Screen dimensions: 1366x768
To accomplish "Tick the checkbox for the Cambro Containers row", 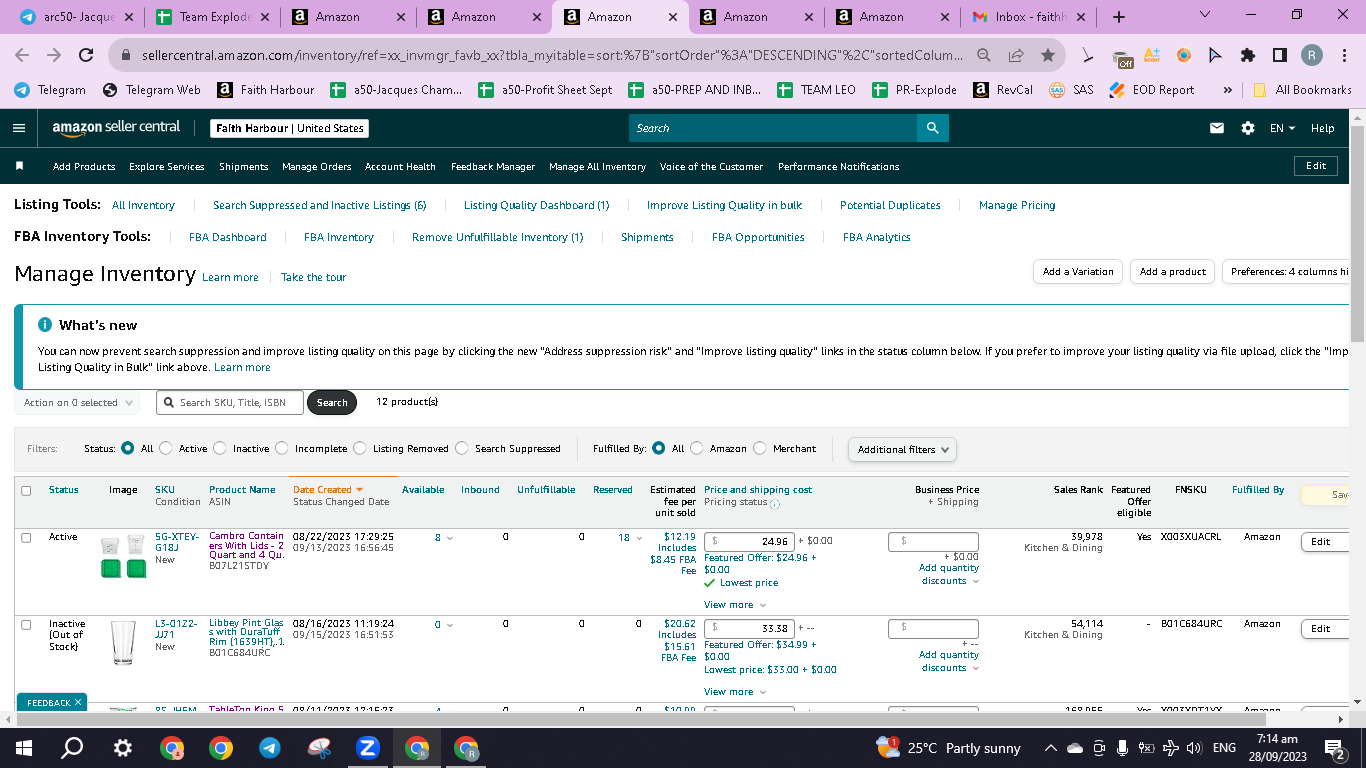I will tap(26, 537).
